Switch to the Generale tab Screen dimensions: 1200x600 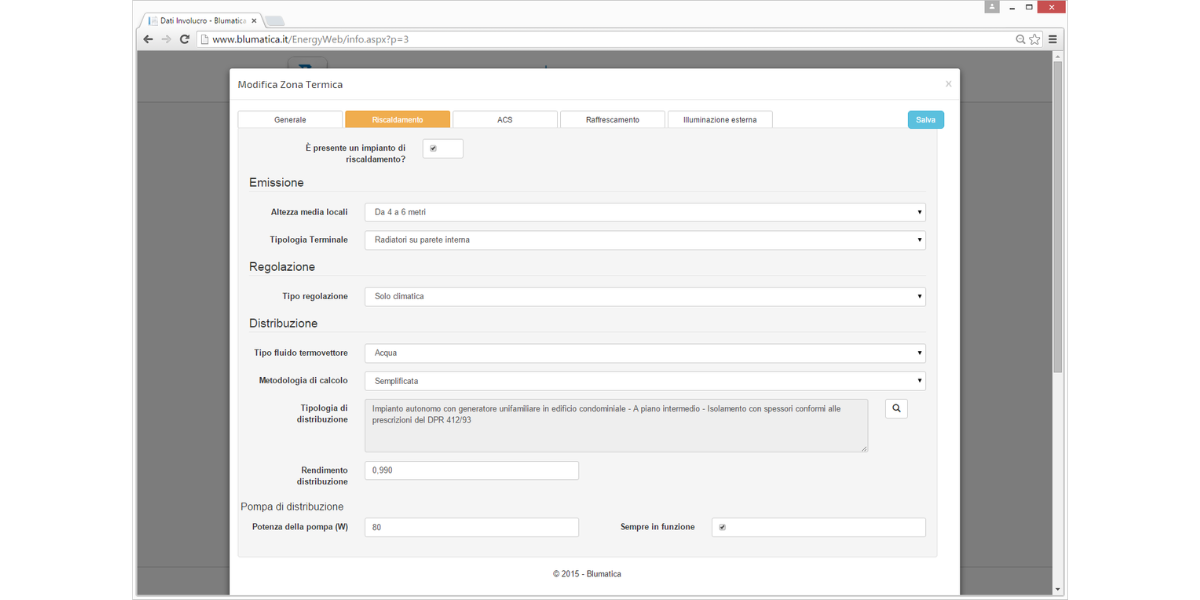point(290,120)
